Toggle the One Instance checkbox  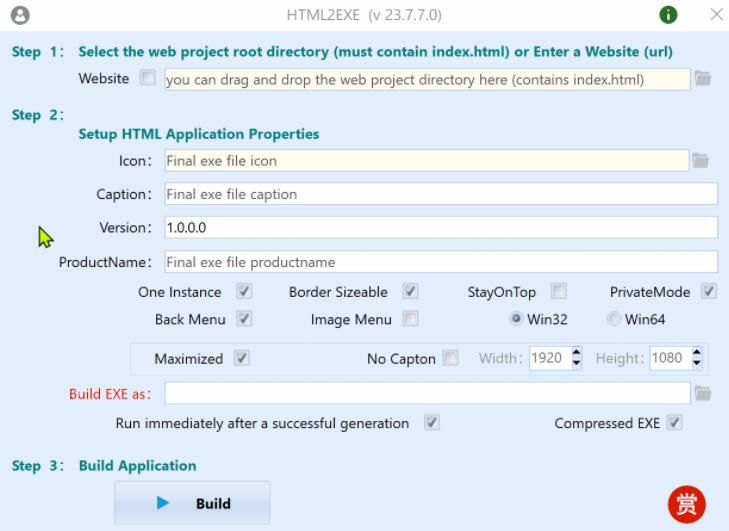(x=244, y=292)
